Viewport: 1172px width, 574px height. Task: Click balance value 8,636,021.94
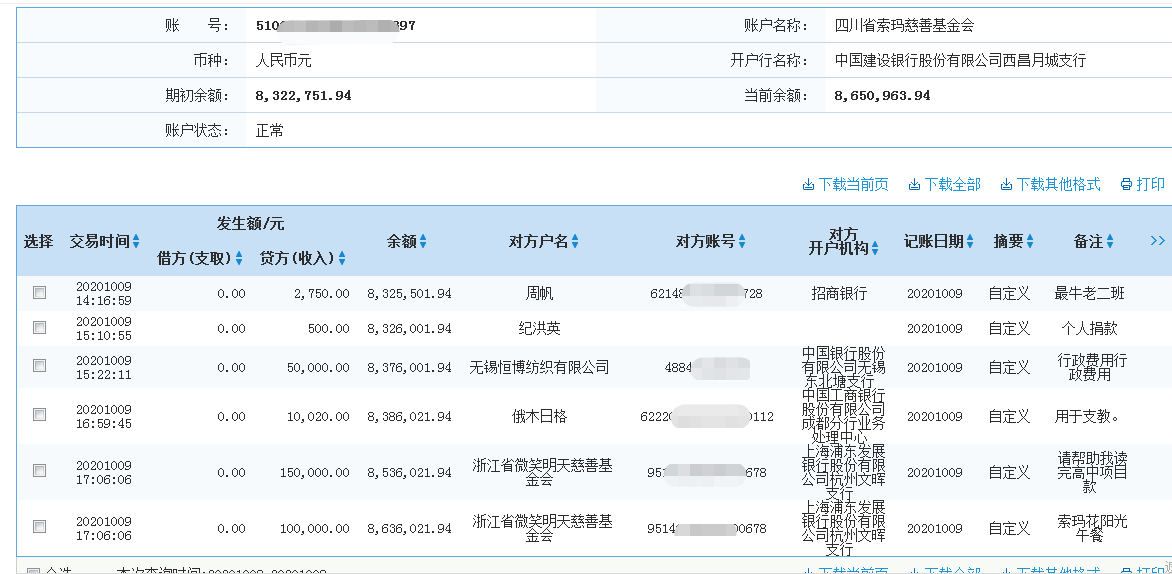[x=410, y=528]
